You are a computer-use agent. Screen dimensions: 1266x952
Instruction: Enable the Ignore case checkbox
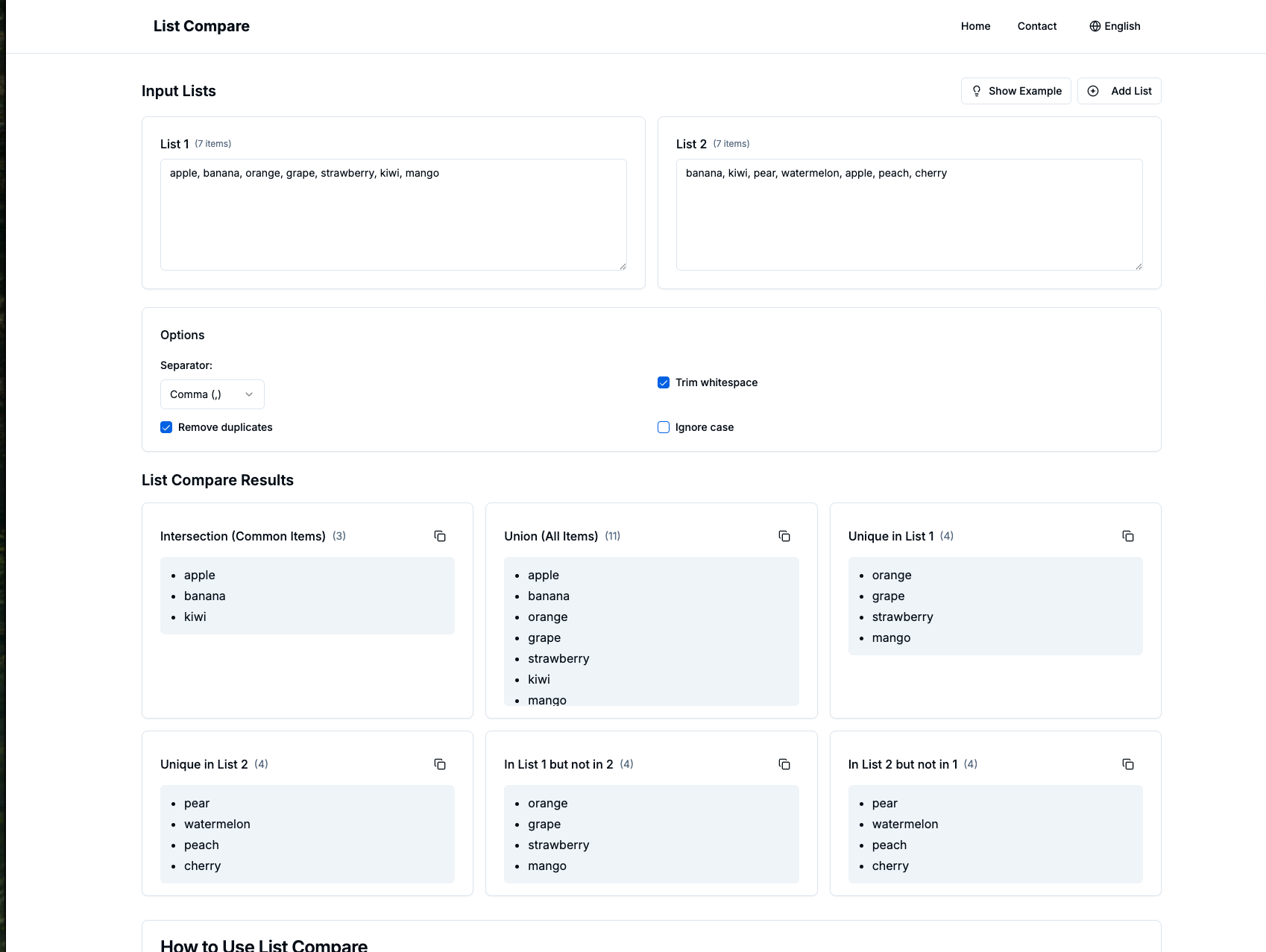(664, 427)
